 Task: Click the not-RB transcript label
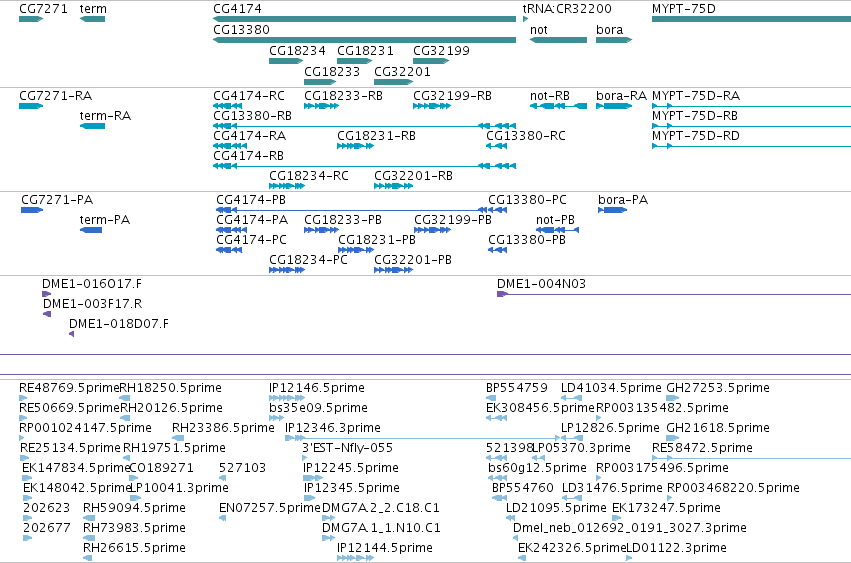550,96
